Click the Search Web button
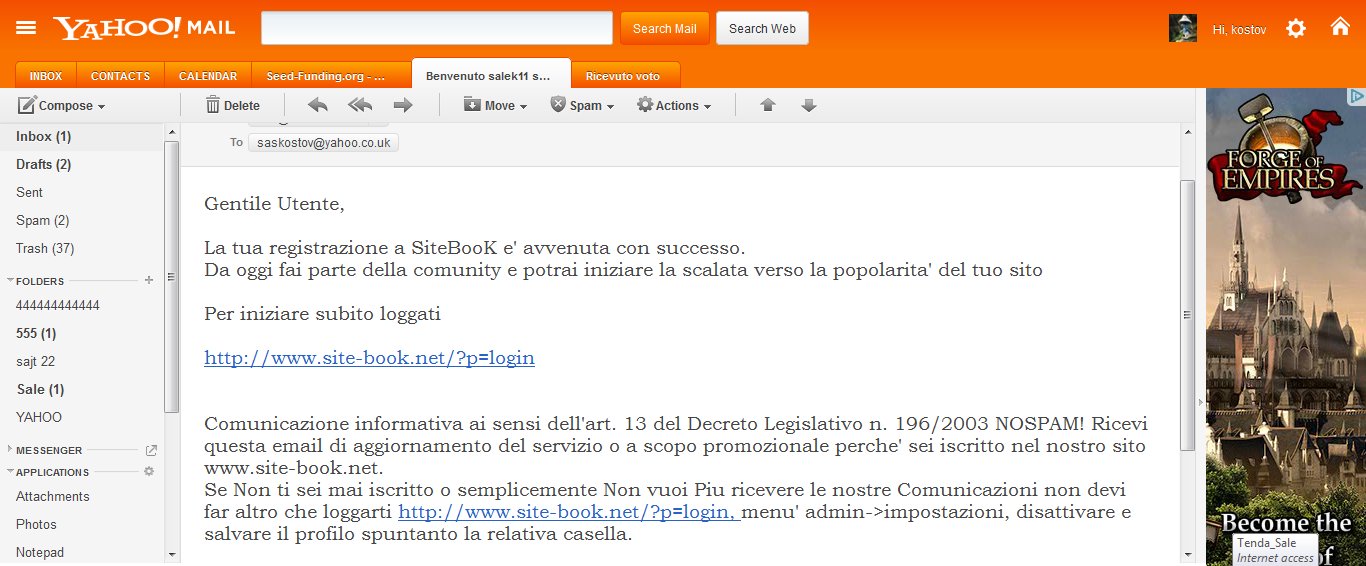Image resolution: width=1366 pixels, height=566 pixels. pyautogui.click(x=762, y=28)
